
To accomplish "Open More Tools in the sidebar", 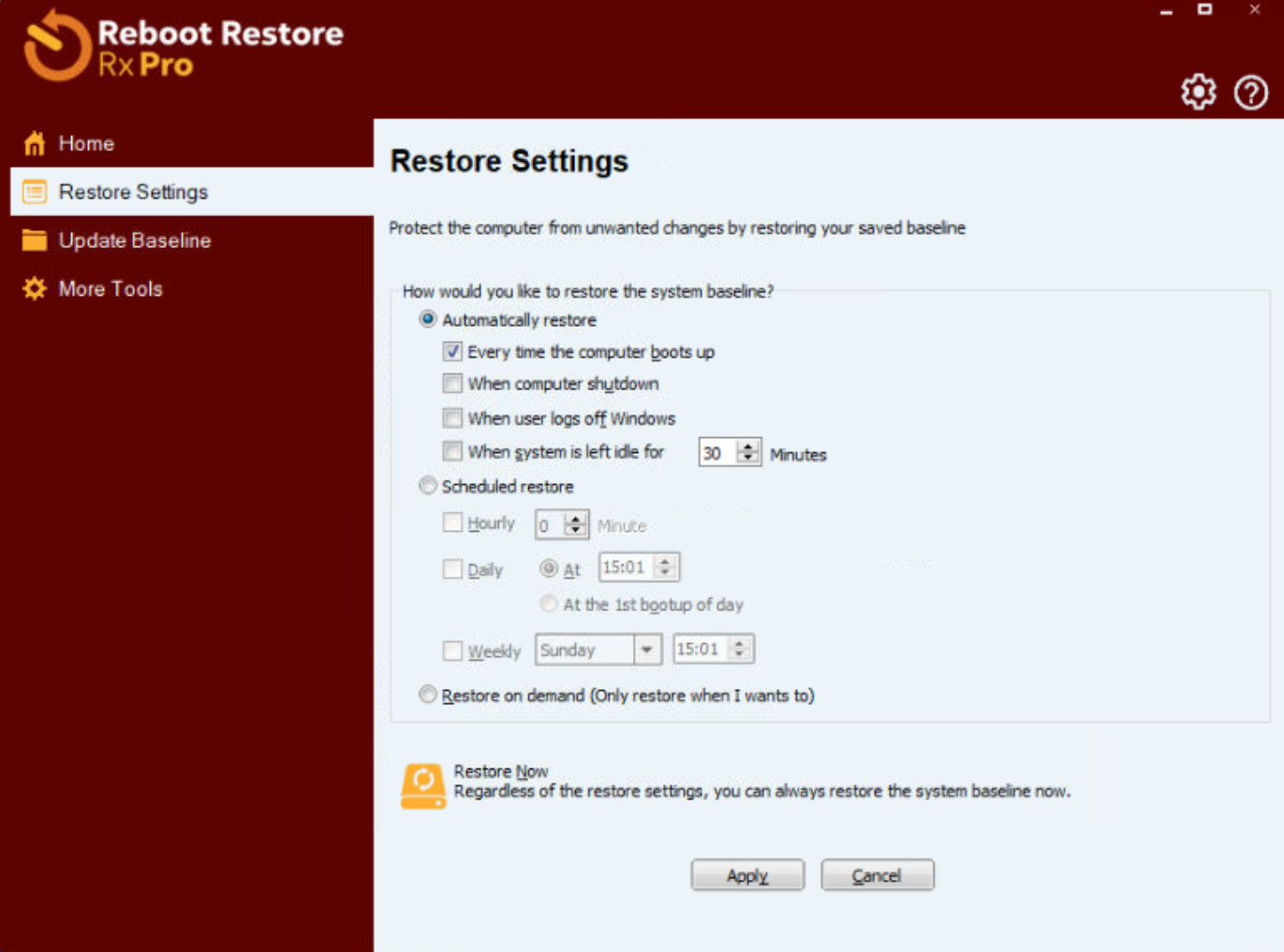I will point(111,288).
